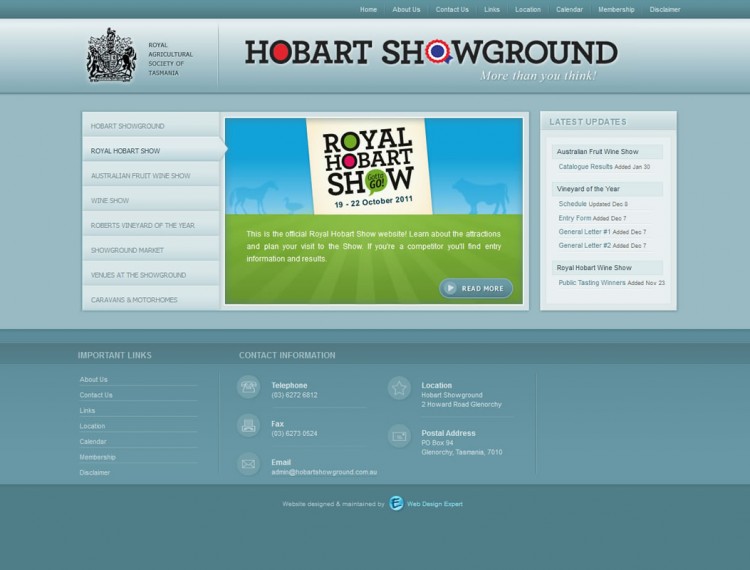Click the admin@hobartshowground.com.au email address
Screen dimensions: 750x570
coord(324,472)
